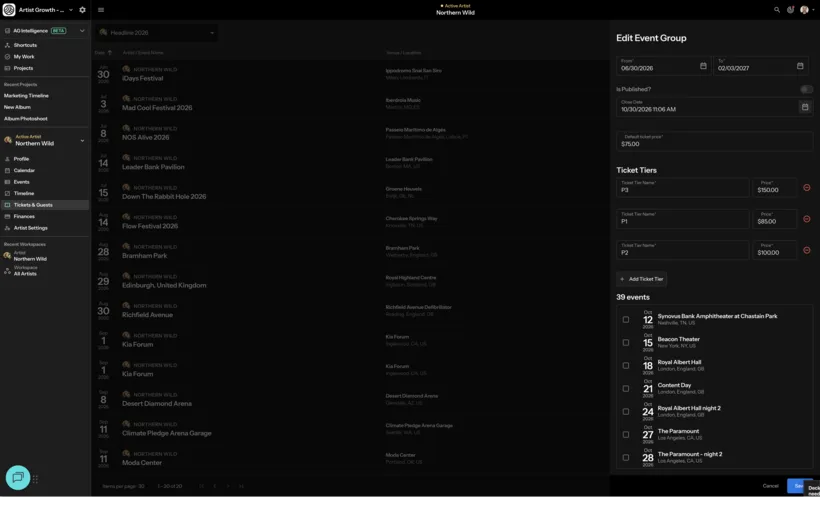This screenshot has height=513, width=820.
Task: Open user avatar account menu
Action: pos(804,10)
